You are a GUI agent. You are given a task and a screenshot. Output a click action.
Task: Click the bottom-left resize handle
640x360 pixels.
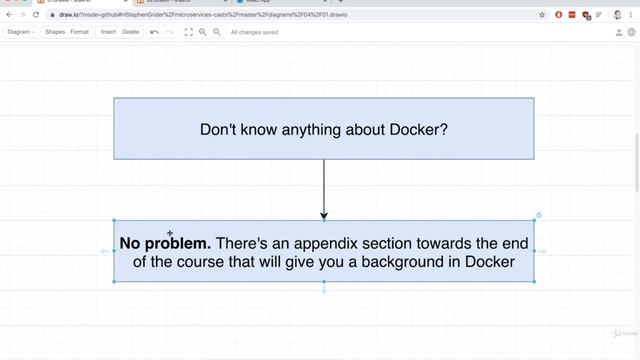(x=114, y=282)
